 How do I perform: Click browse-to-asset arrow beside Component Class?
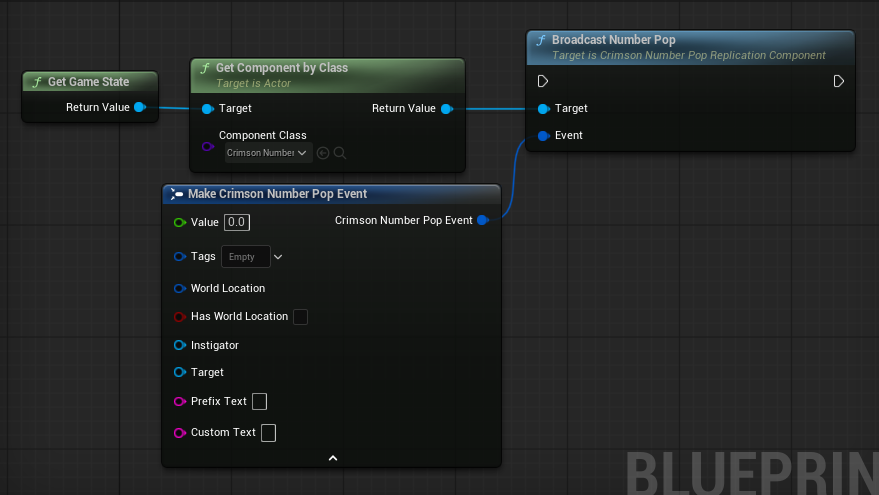coord(323,153)
